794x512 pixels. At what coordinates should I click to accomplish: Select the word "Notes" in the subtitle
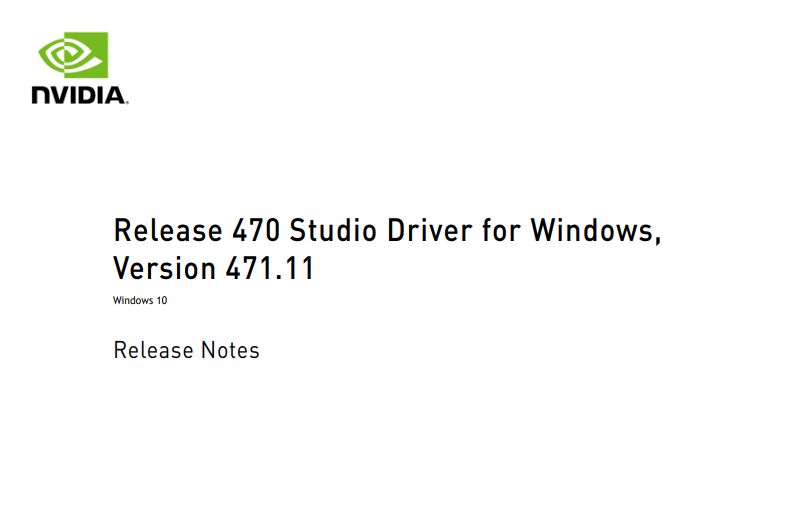(x=230, y=350)
